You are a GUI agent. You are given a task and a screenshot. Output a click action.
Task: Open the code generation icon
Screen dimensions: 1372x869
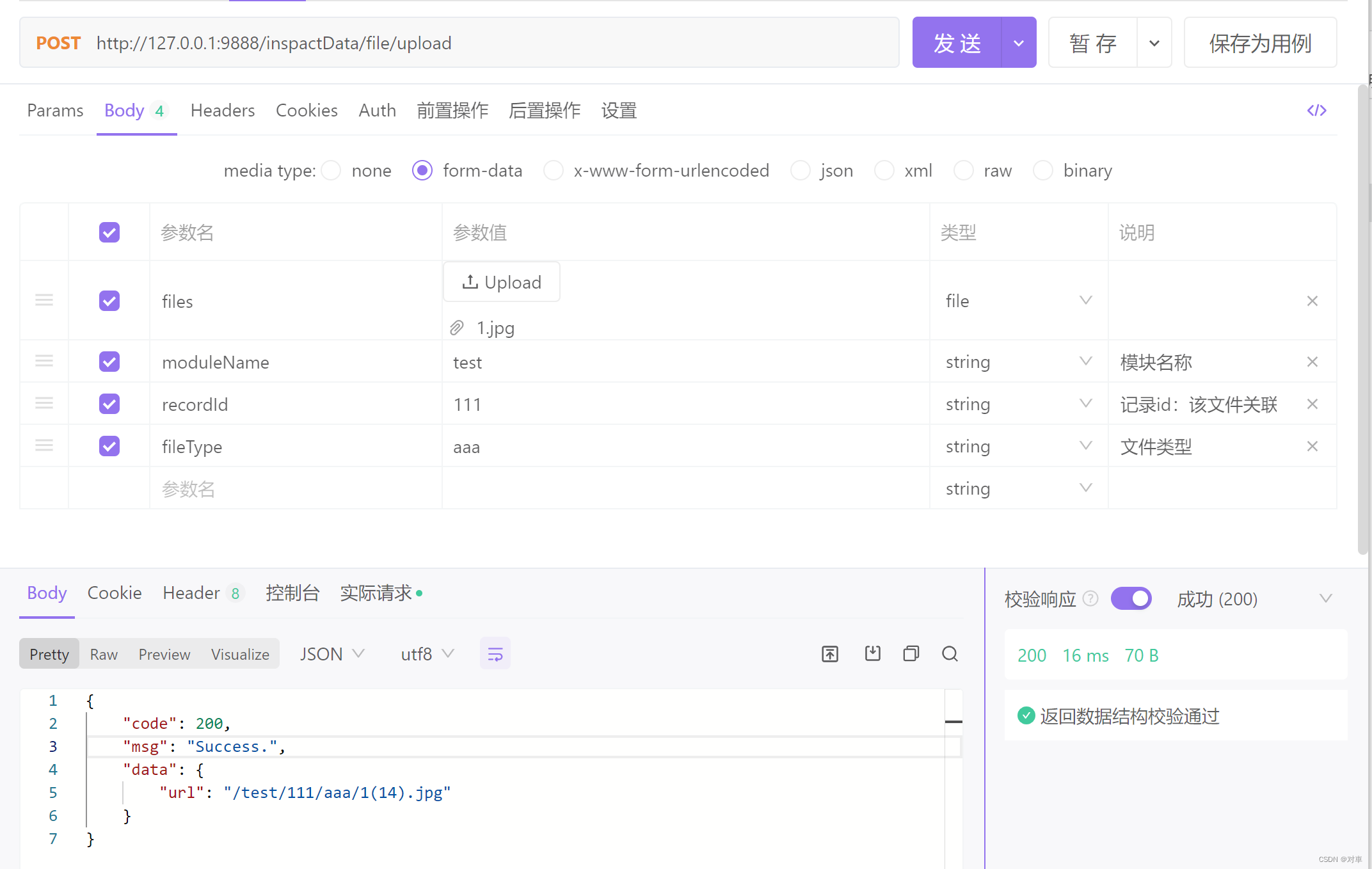pyautogui.click(x=1316, y=111)
